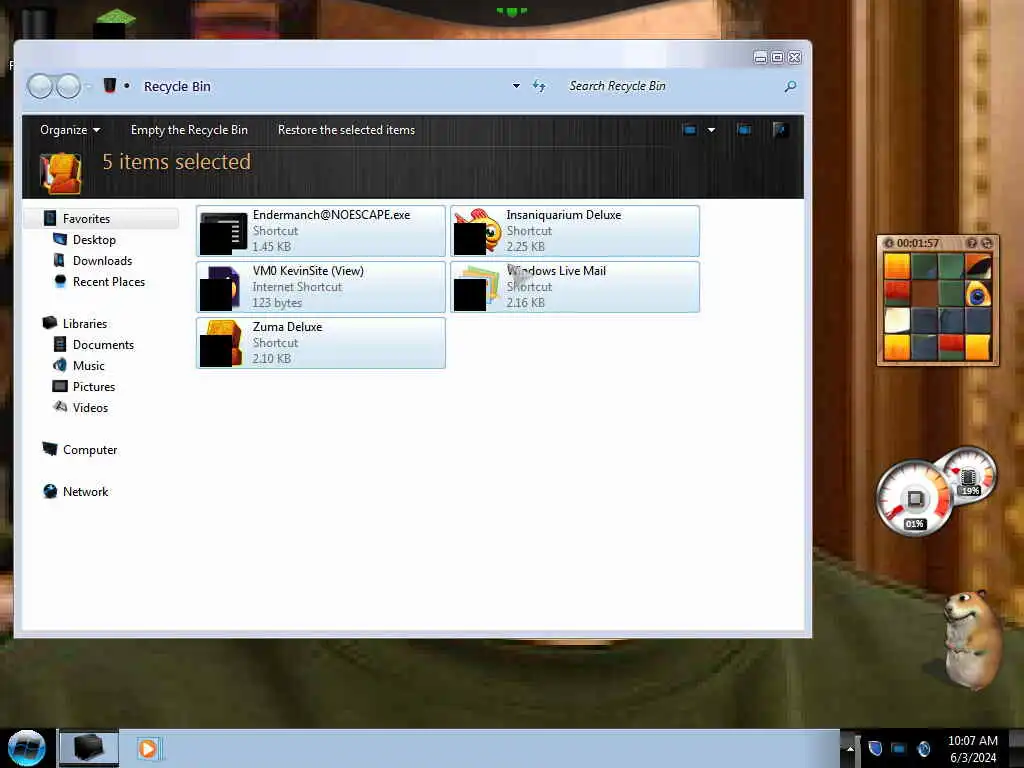Click the Downloads sidebar icon
Viewport: 1024px width, 768px height.
click(x=59, y=261)
